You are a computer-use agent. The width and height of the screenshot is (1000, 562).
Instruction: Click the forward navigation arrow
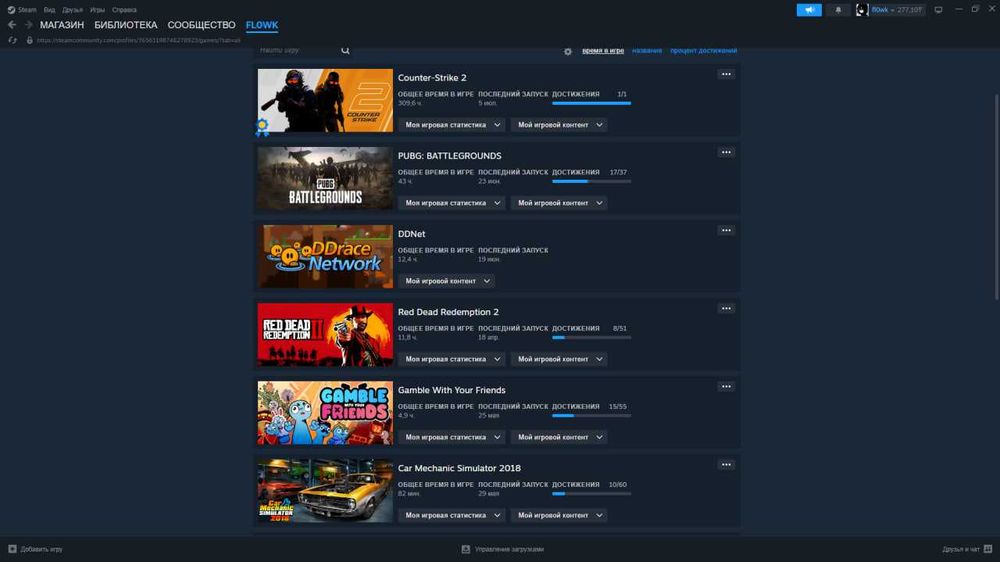click(28, 25)
